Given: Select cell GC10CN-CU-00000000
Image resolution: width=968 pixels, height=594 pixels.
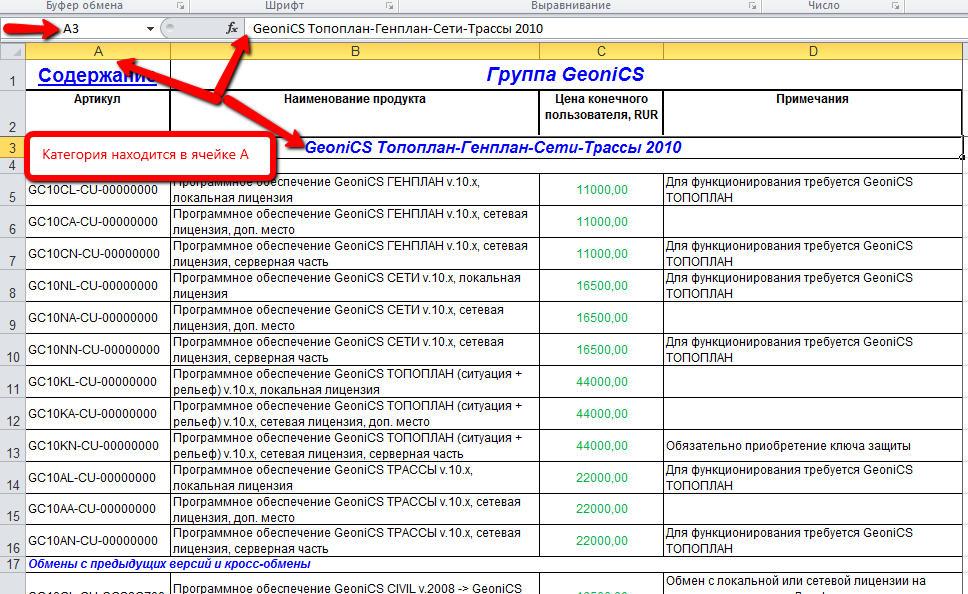Looking at the screenshot, I should tap(98, 254).
